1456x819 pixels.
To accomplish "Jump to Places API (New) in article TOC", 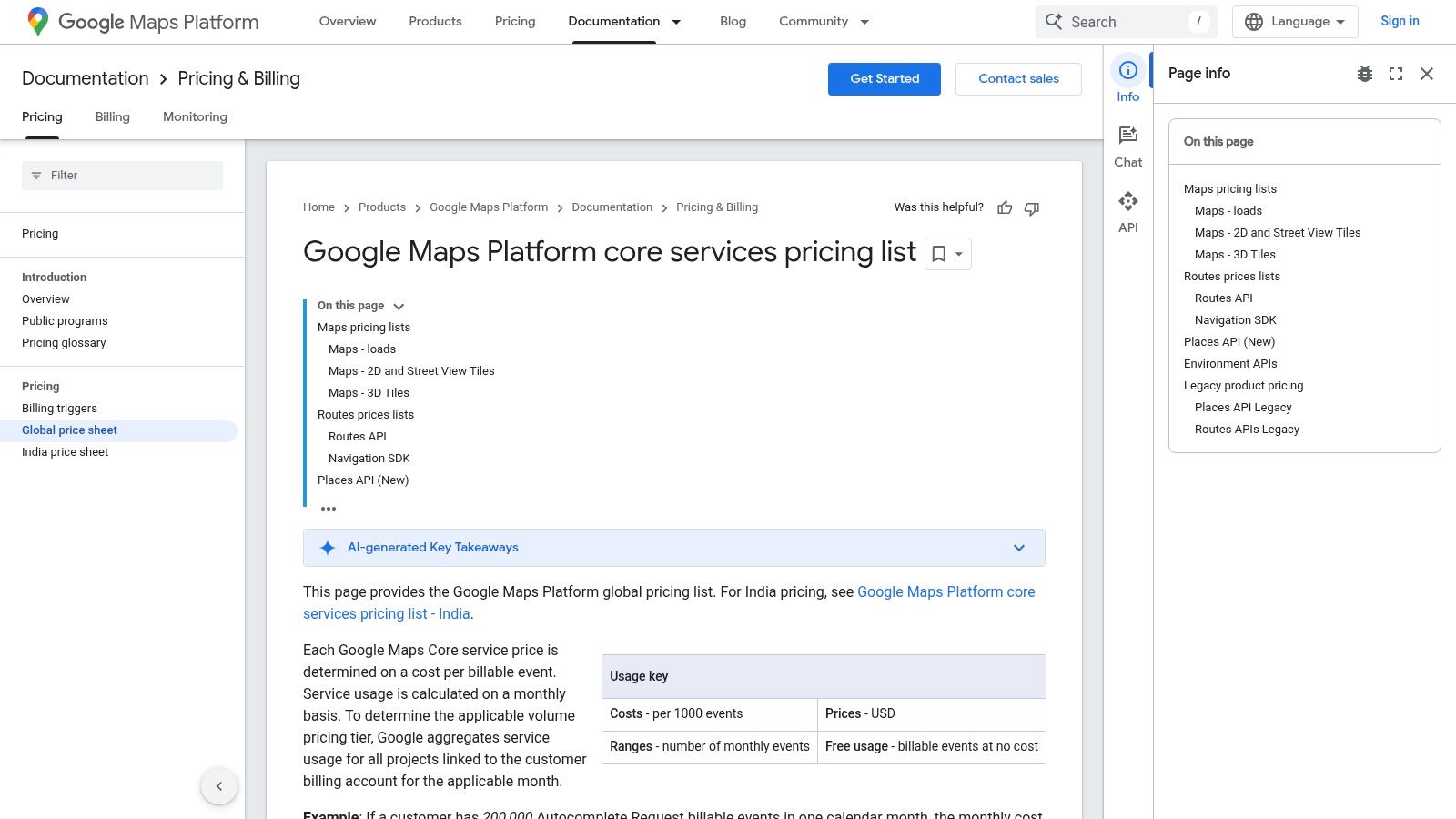I will [x=363, y=480].
